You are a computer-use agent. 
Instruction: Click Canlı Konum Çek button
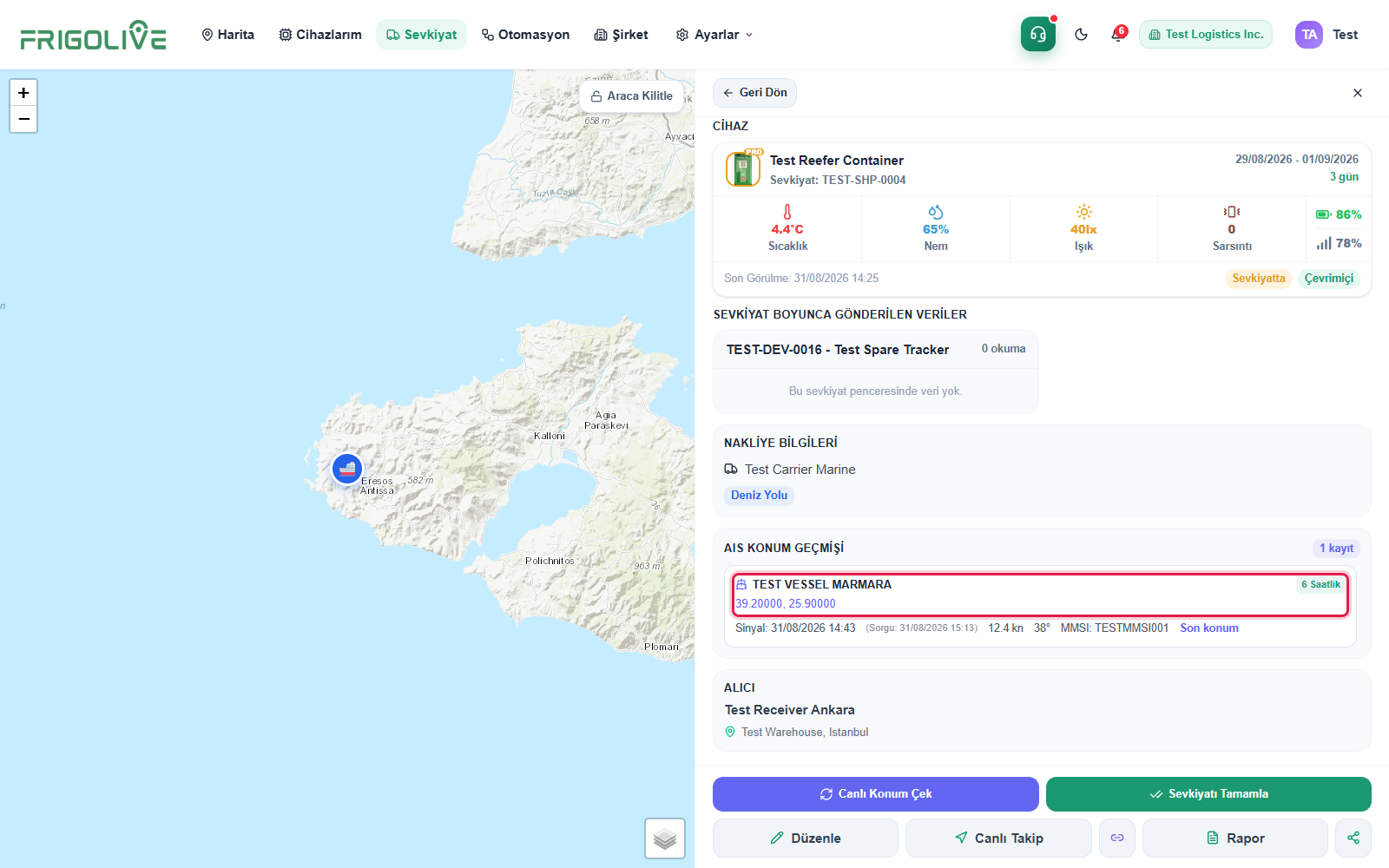pyautogui.click(x=876, y=794)
